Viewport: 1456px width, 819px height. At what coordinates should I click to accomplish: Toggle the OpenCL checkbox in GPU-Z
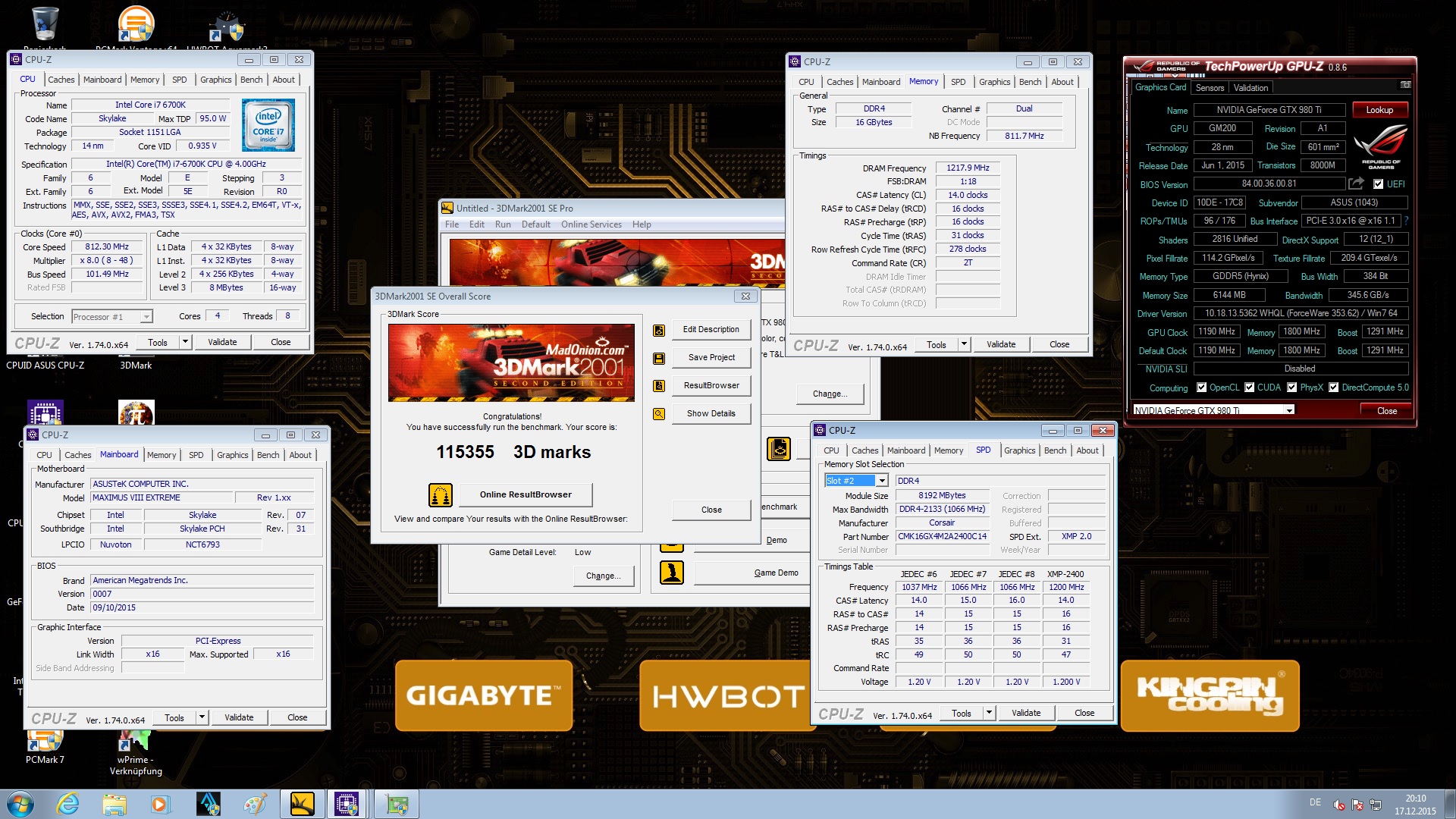1201,388
